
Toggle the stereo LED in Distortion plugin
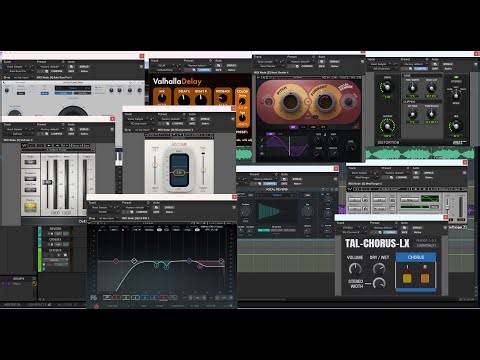(456, 77)
